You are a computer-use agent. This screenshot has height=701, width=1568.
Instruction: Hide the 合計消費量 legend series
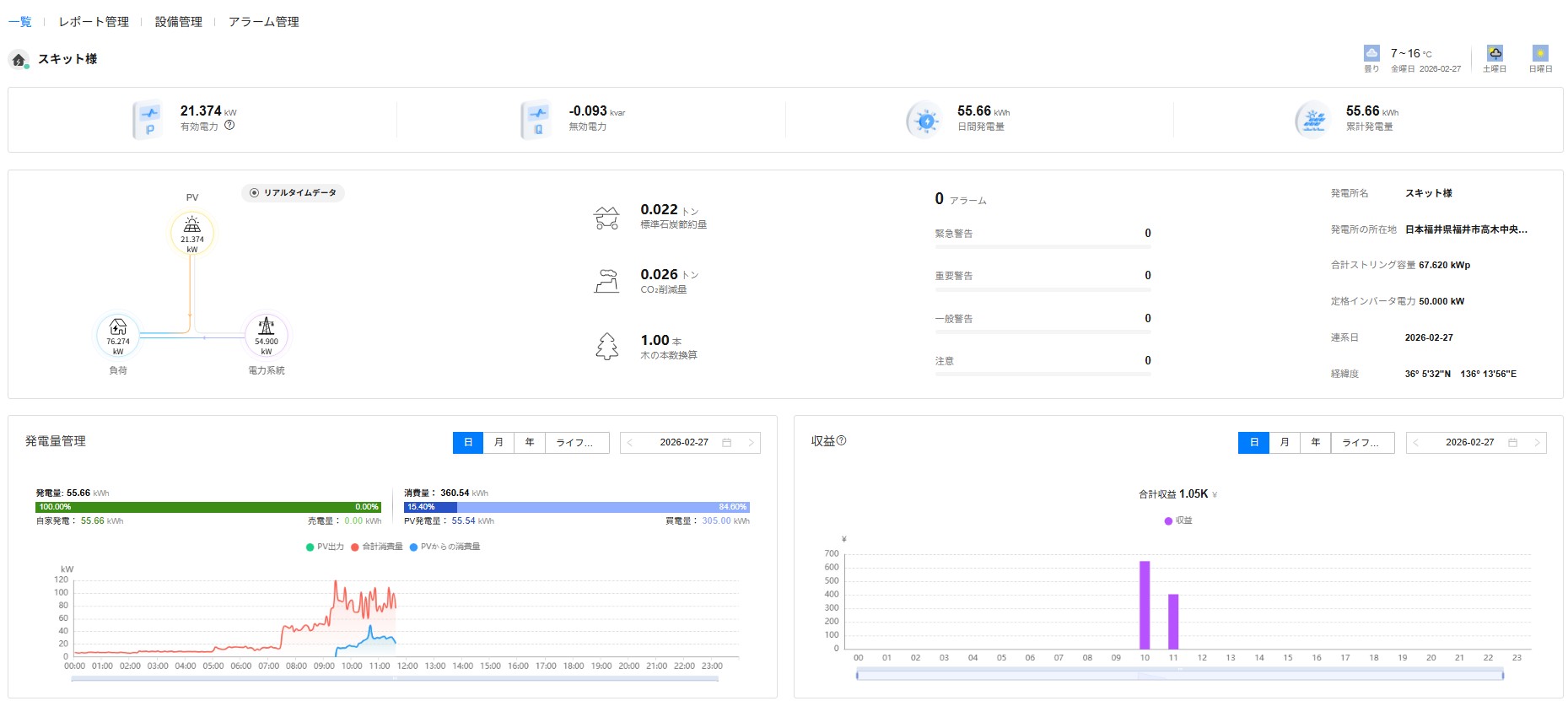(376, 547)
